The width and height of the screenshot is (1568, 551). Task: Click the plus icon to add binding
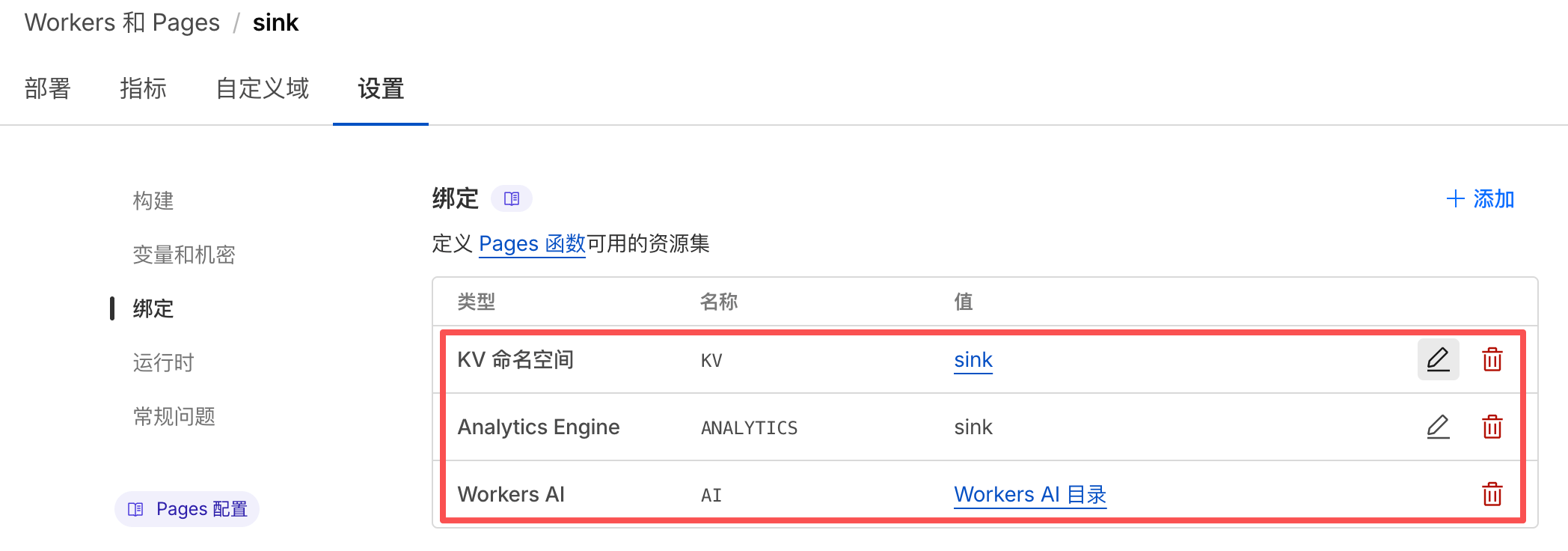coord(1455,199)
